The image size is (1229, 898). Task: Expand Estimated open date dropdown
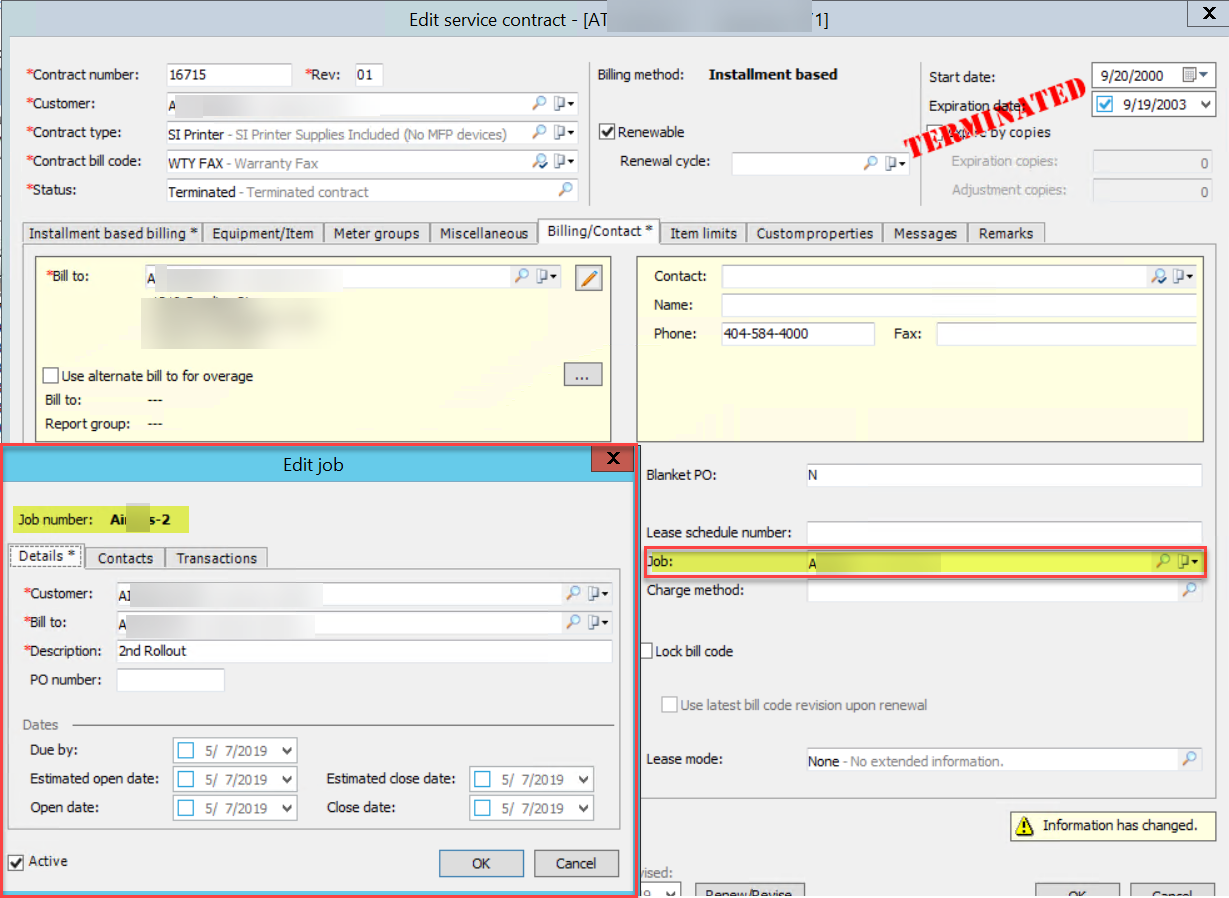[x=287, y=779]
